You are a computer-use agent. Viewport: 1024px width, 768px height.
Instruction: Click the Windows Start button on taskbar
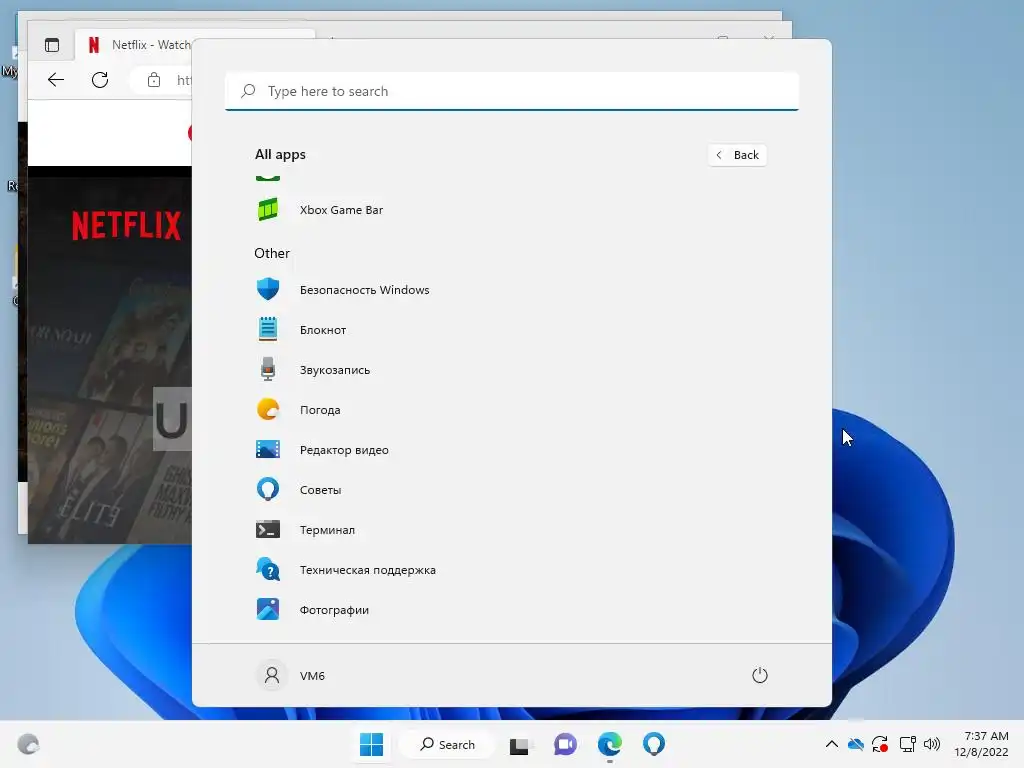pyautogui.click(x=372, y=744)
